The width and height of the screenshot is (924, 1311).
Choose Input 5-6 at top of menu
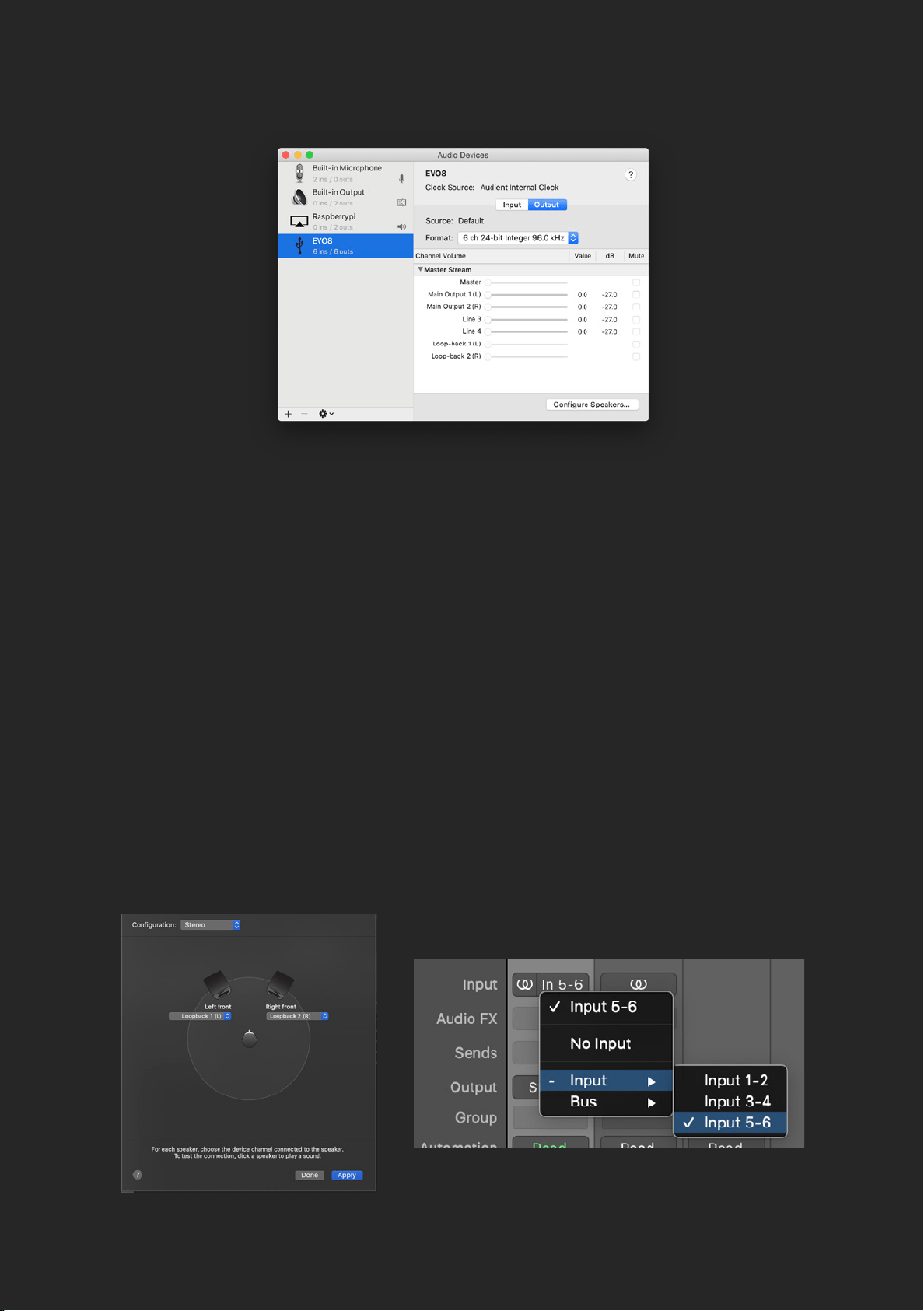(x=606, y=1008)
